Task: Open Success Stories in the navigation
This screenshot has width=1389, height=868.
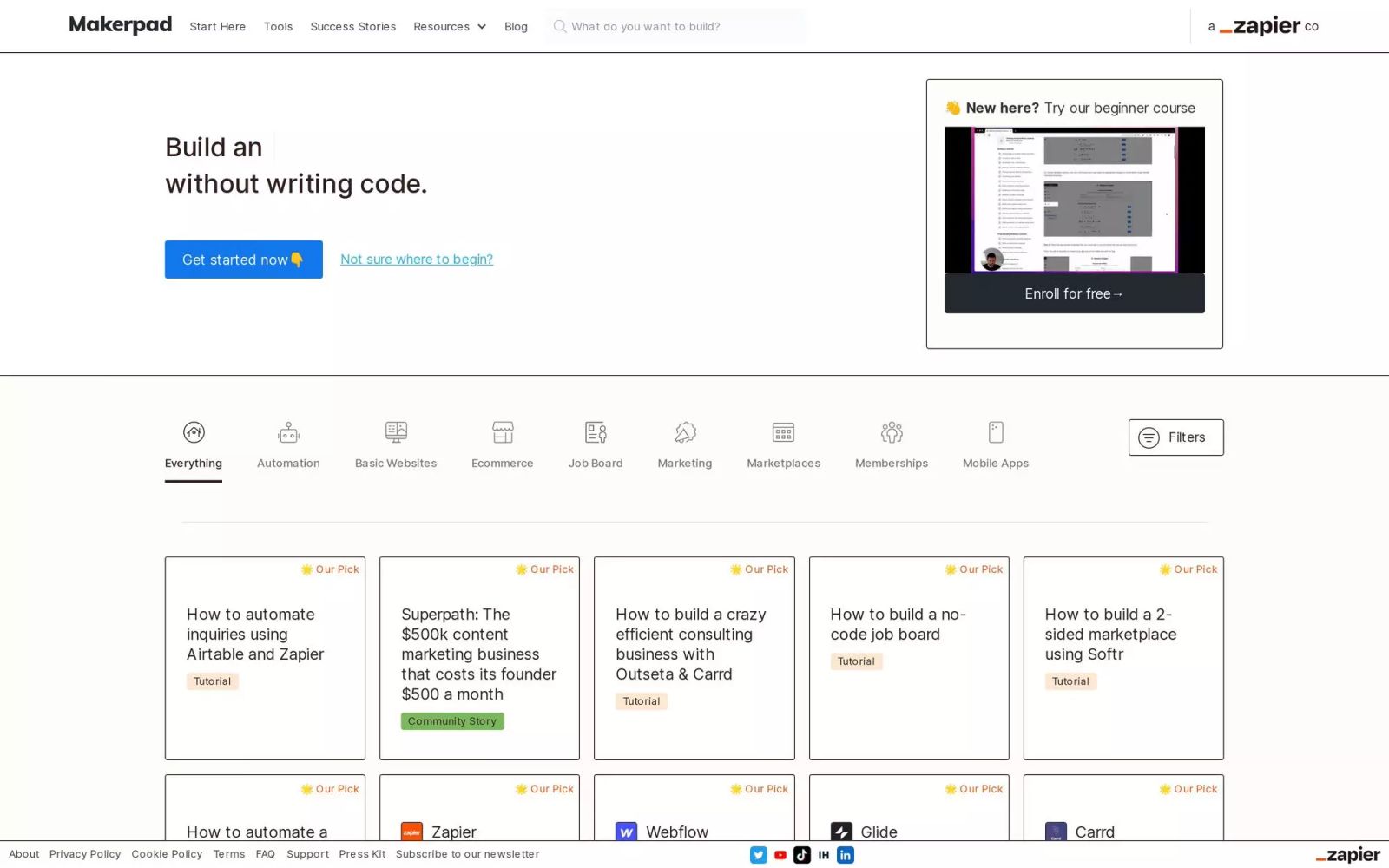Action: [x=353, y=27]
